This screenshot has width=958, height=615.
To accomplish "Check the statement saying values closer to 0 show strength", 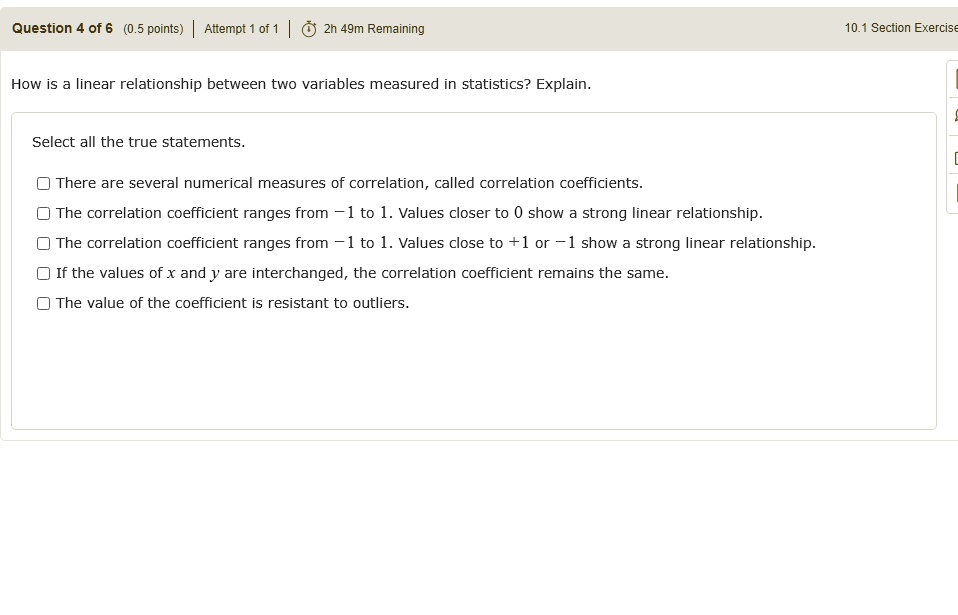I will pos(43,213).
